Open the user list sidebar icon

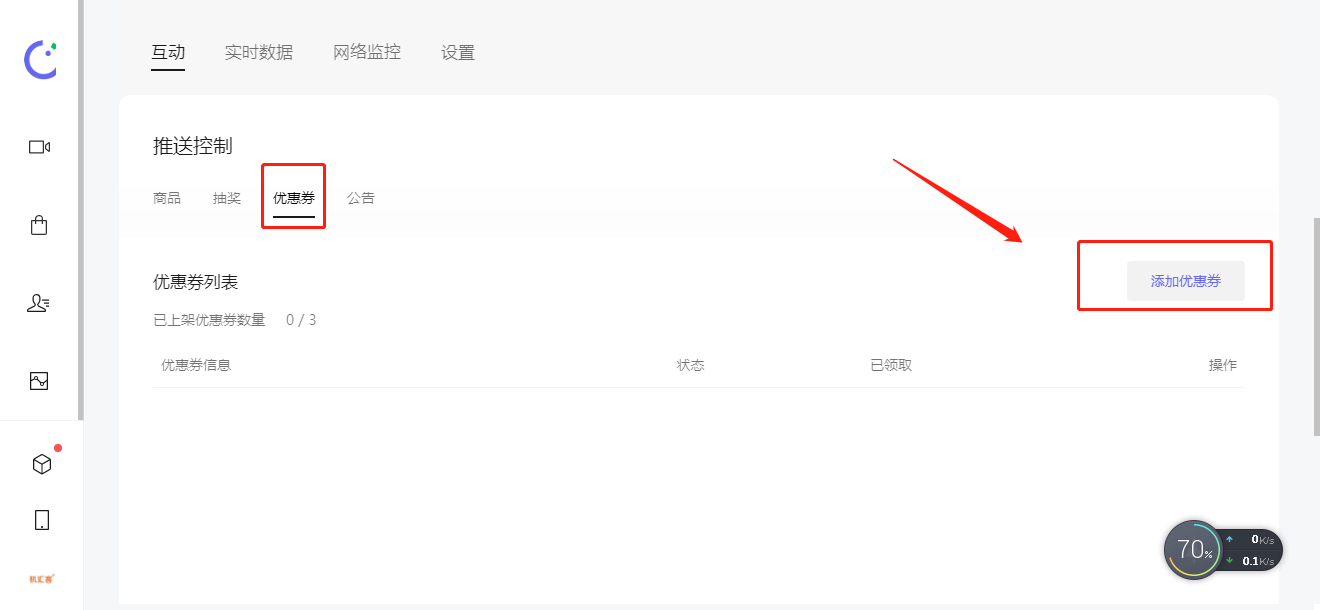coord(39,303)
